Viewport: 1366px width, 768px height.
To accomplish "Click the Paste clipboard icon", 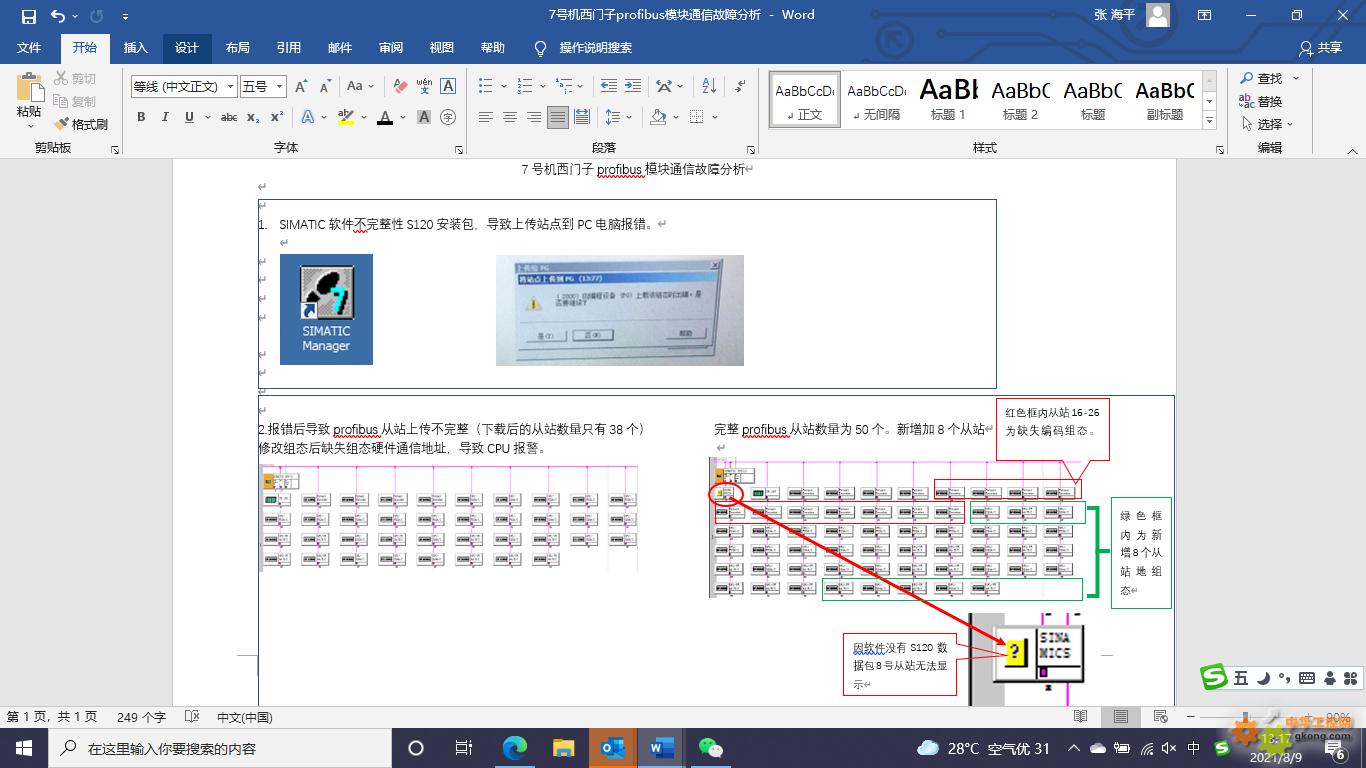I will [29, 88].
